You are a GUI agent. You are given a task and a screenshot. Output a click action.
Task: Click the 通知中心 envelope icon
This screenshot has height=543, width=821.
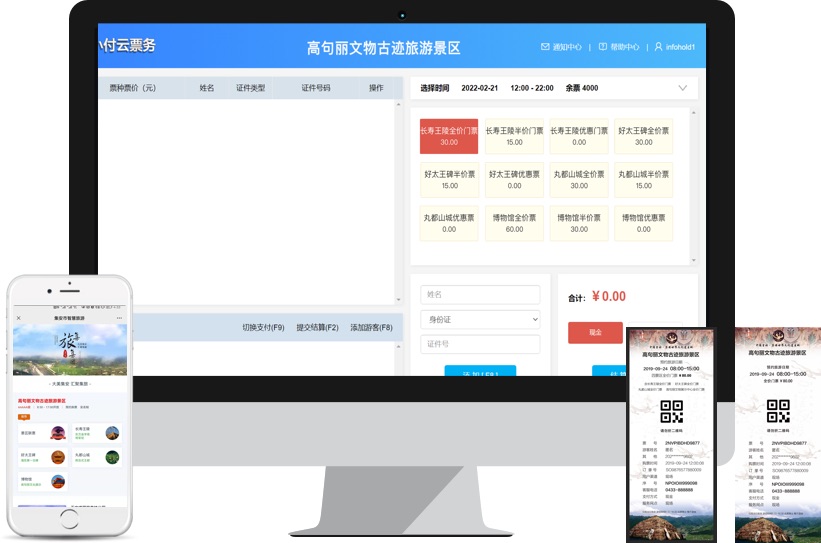pos(545,47)
